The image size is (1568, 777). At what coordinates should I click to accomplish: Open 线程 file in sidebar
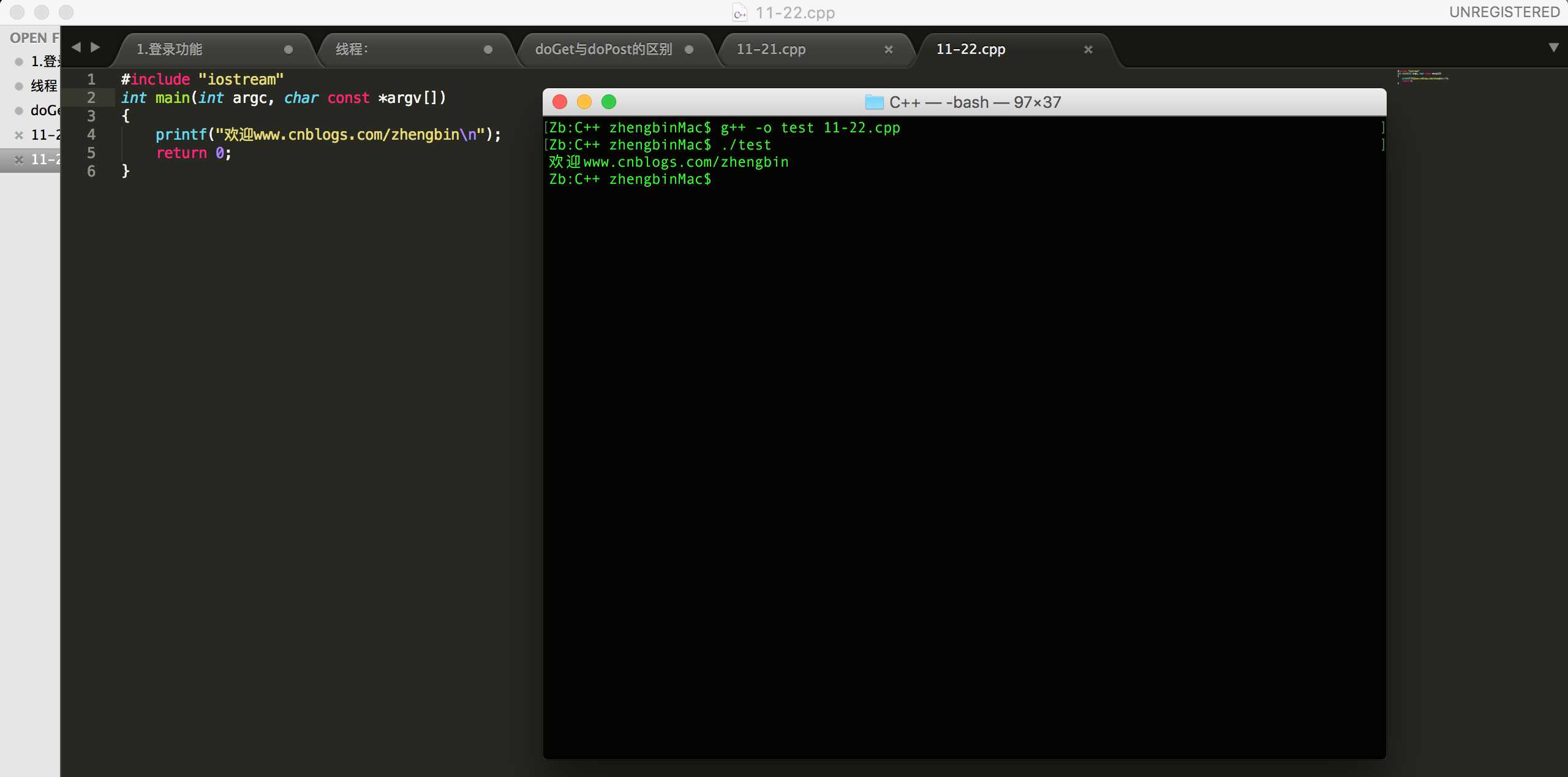coord(31,86)
